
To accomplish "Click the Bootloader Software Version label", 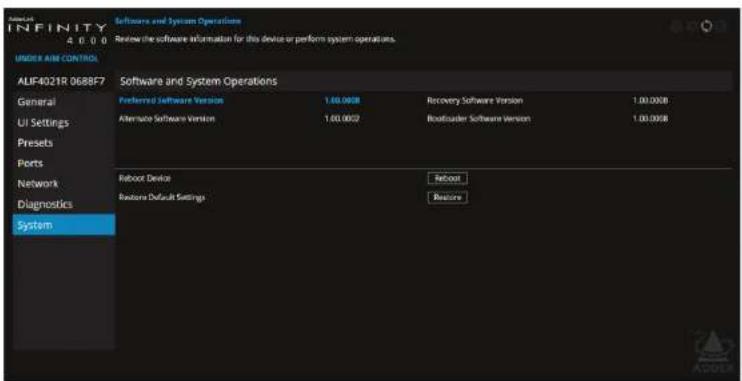I will (x=478, y=118).
